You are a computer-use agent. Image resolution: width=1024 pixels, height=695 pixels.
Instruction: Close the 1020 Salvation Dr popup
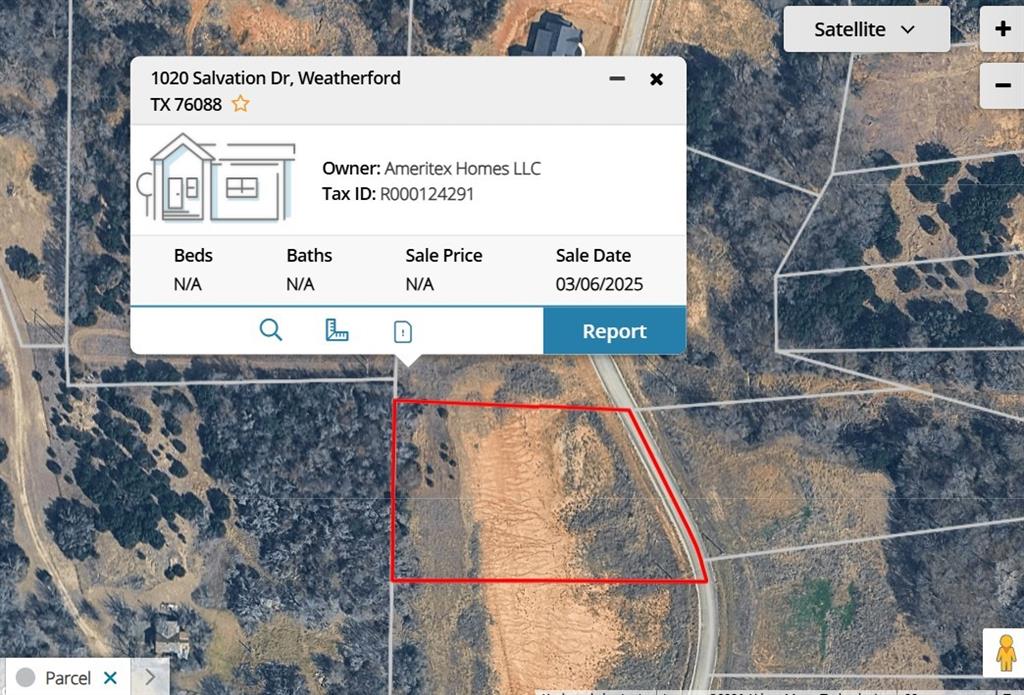point(656,79)
